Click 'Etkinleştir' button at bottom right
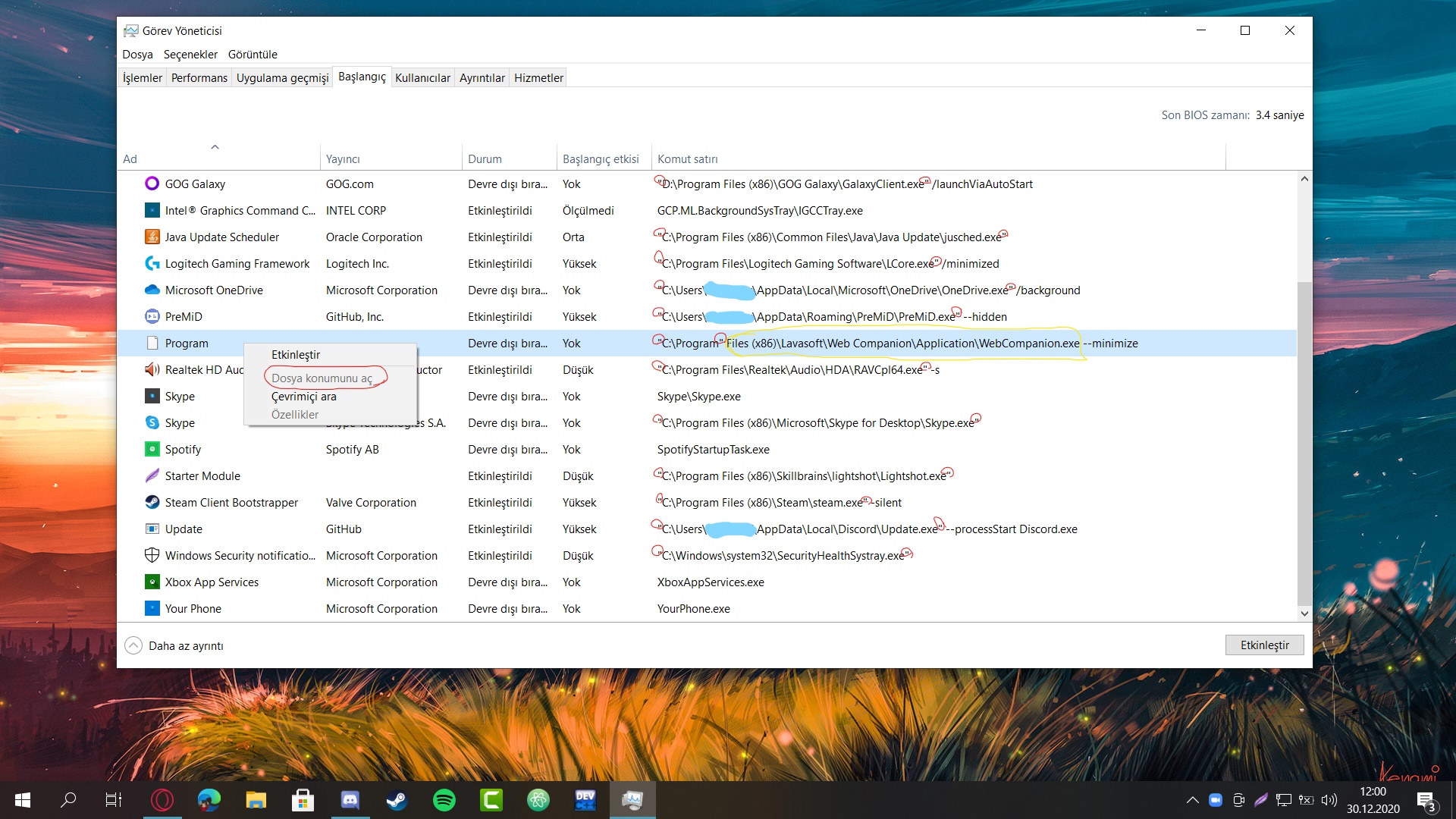 [x=1263, y=644]
